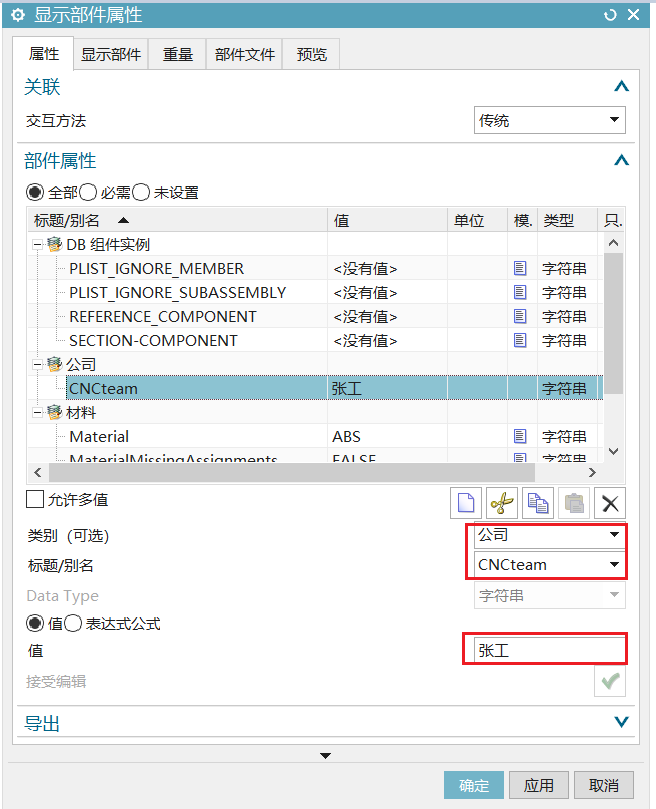Select the 必需 radio button
This screenshot has width=656, height=809.
pos(88,192)
